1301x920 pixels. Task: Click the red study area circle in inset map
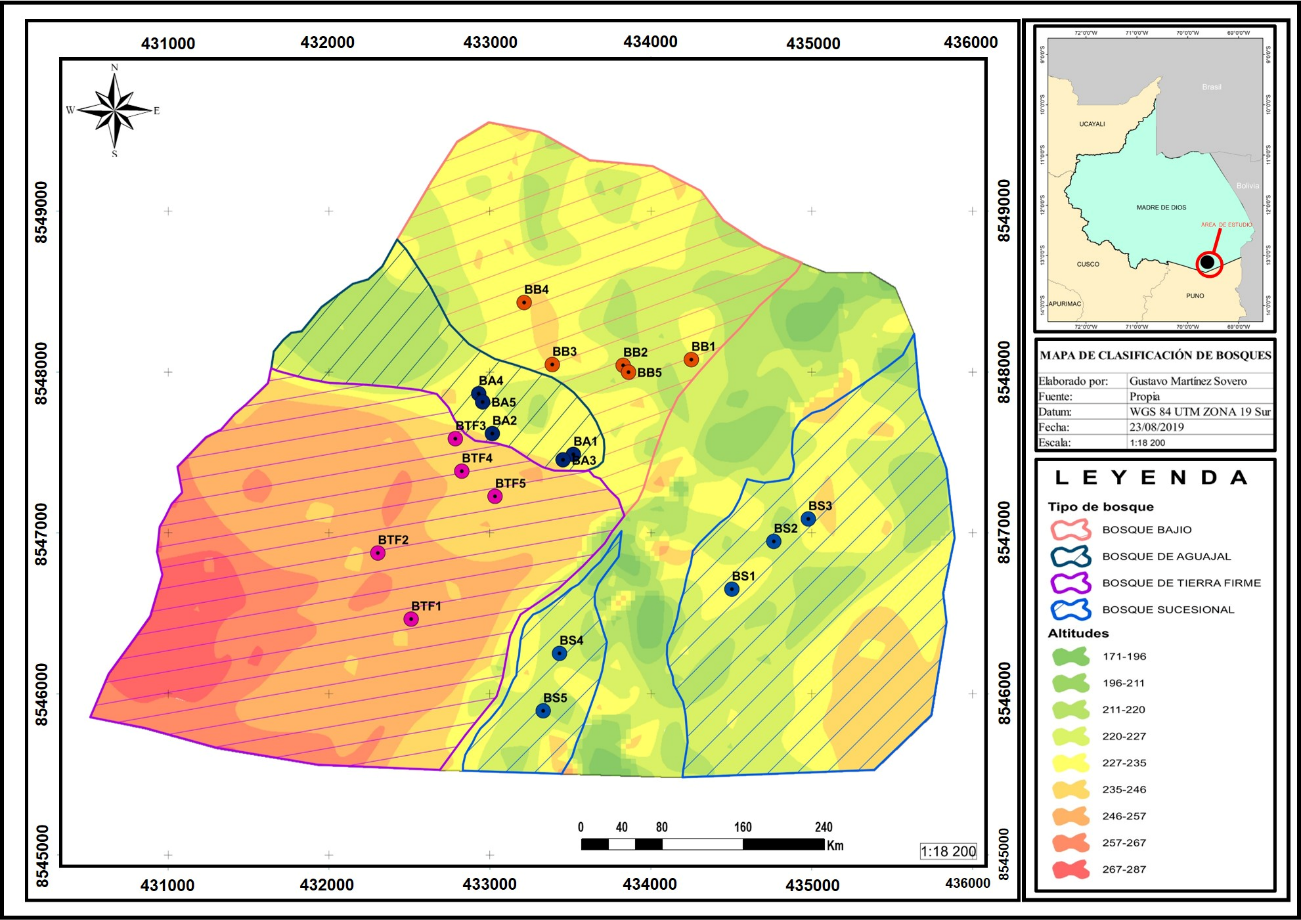click(x=1208, y=263)
